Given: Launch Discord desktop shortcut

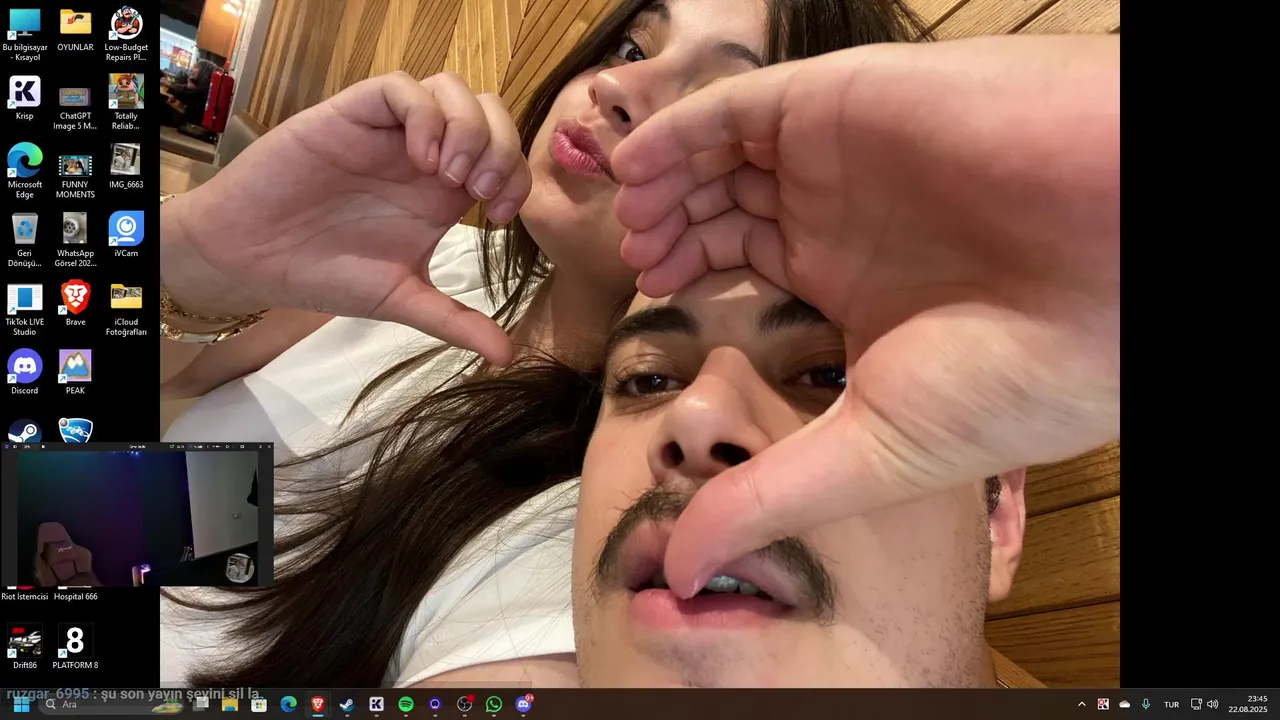Looking at the screenshot, I should pos(25,372).
